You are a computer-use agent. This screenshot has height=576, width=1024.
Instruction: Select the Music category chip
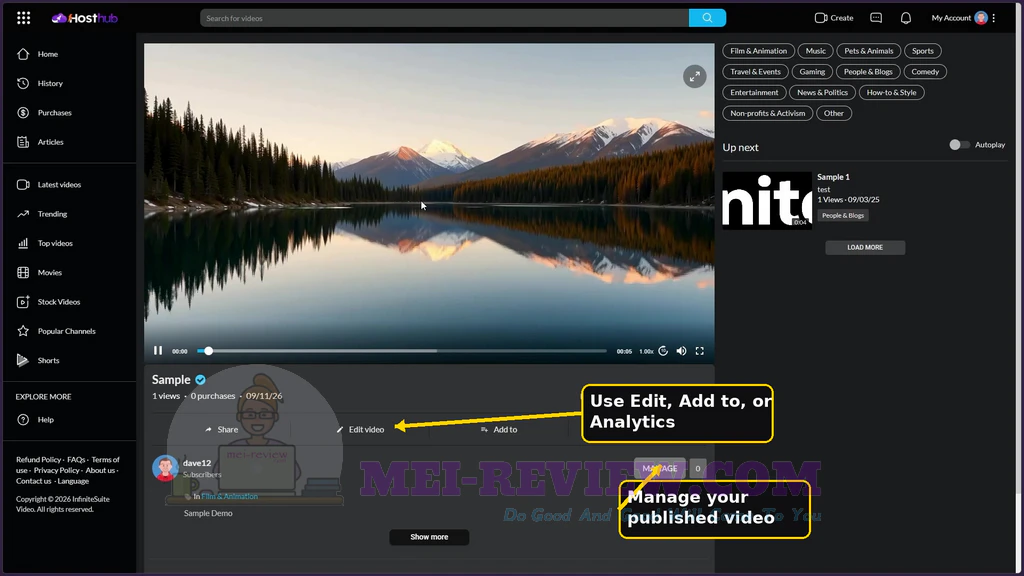point(815,51)
